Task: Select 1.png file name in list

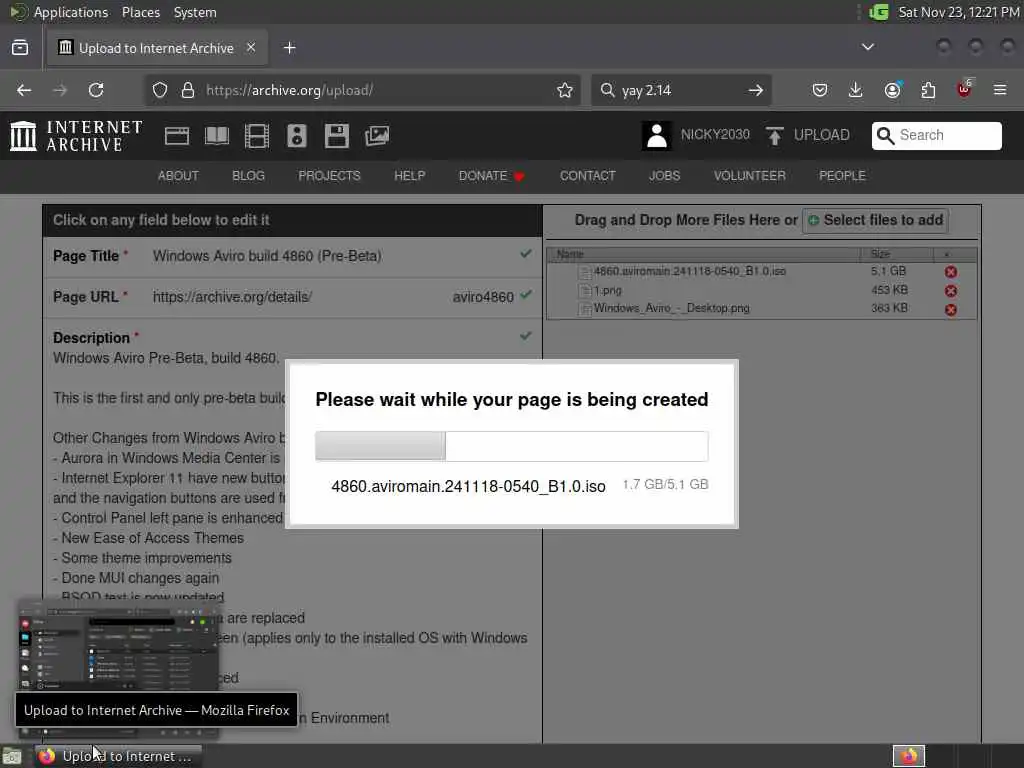Action: (607, 290)
